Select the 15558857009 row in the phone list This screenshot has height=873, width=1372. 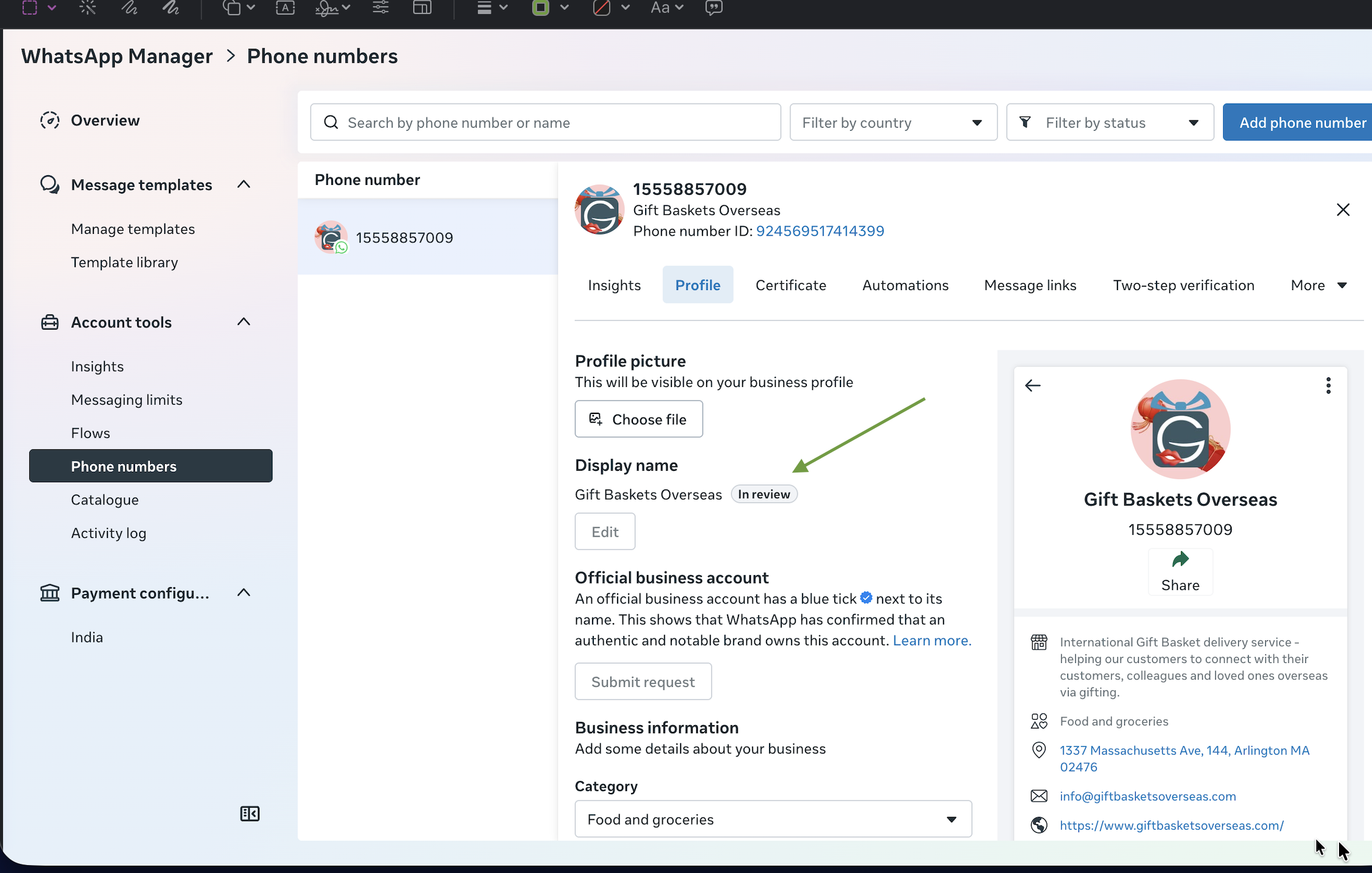click(428, 237)
